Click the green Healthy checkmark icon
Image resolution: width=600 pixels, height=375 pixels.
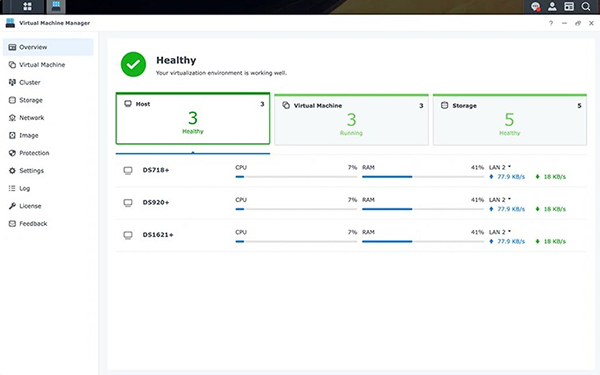(133, 64)
